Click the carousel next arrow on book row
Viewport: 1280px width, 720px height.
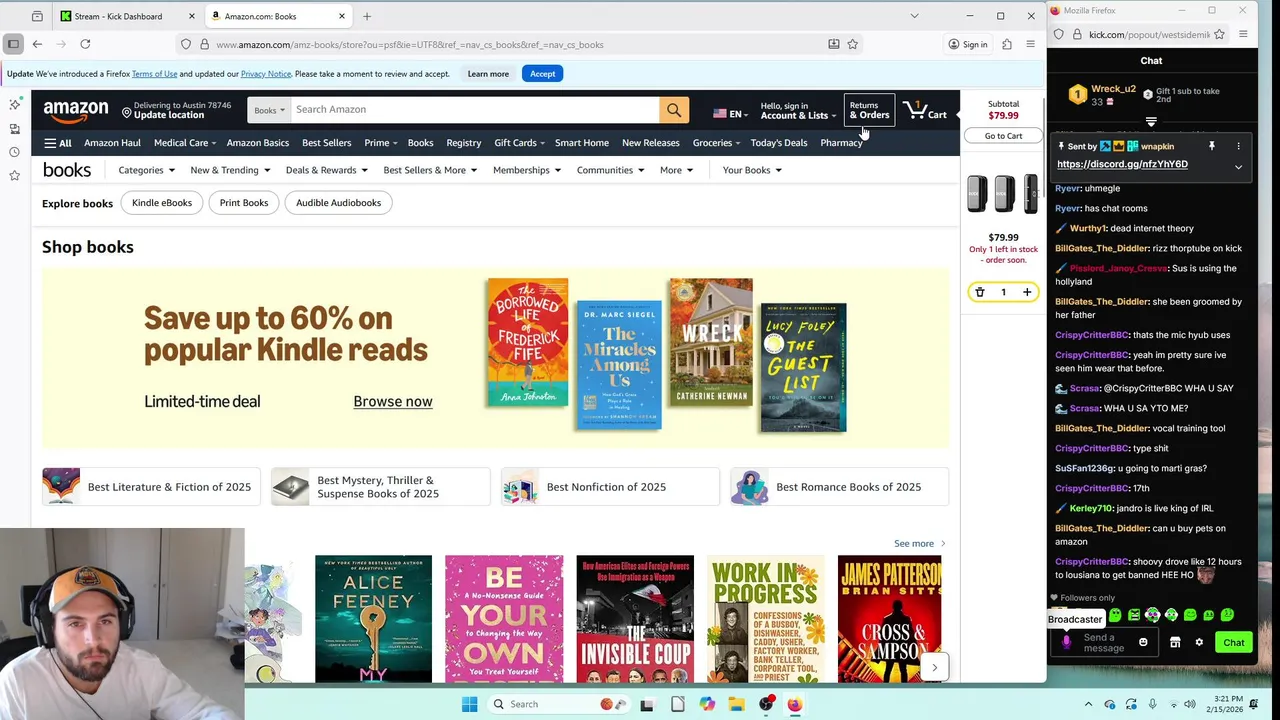tap(934, 667)
